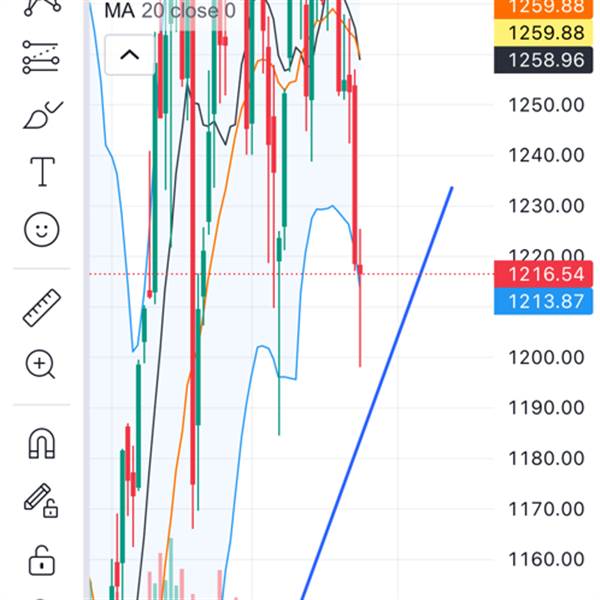The width and height of the screenshot is (600, 600).
Task: Click the 1160.00 price axis tick
Action: [546, 559]
